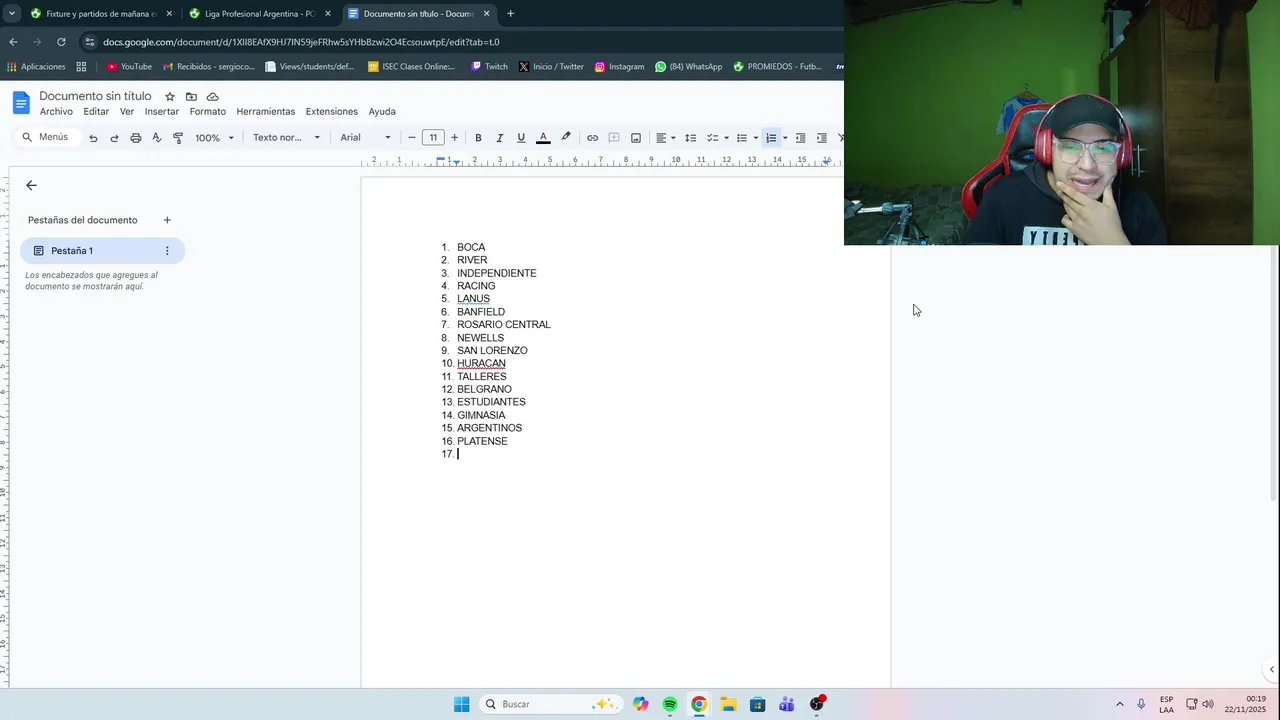Screen dimensions: 1280x720
Task: Switch to Fixture y partidos browser tab
Action: pyautogui.click(x=101, y=14)
